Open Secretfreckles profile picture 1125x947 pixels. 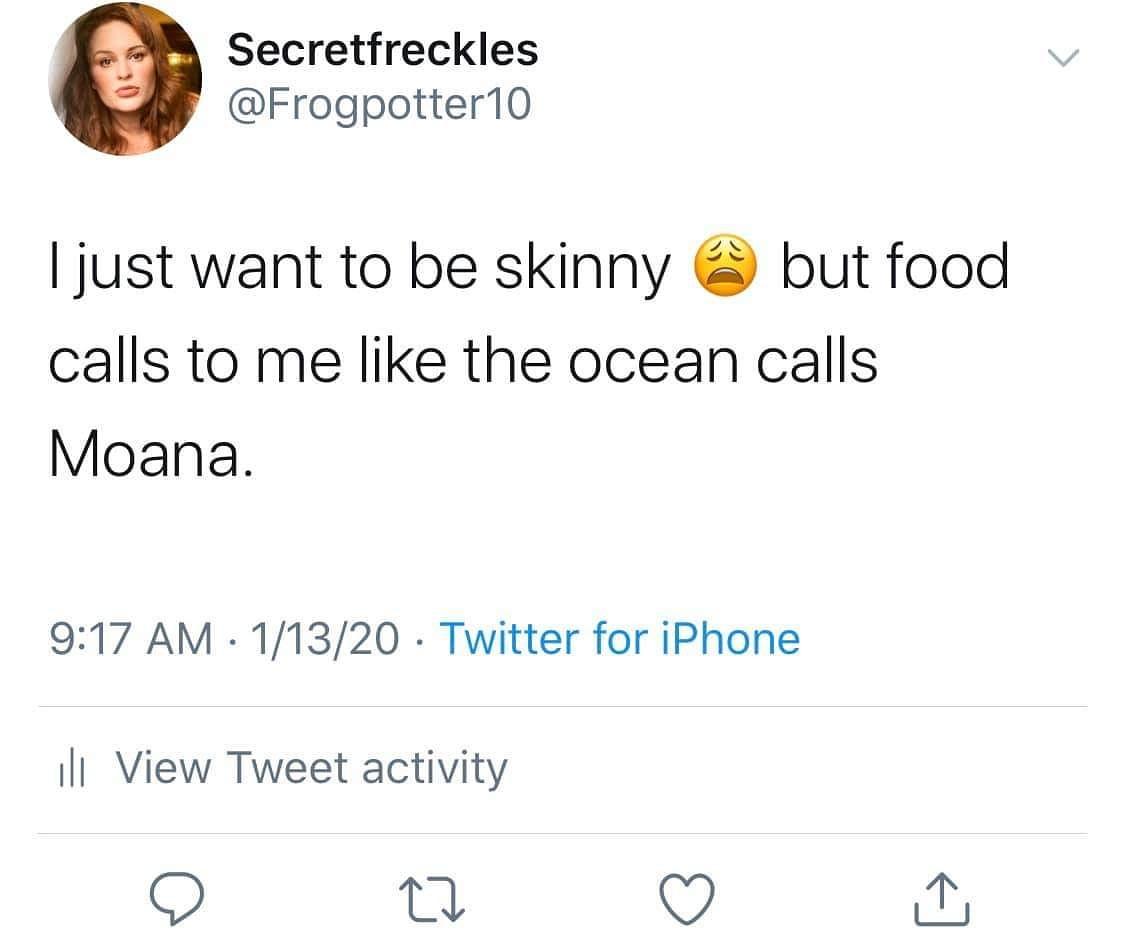click(126, 79)
